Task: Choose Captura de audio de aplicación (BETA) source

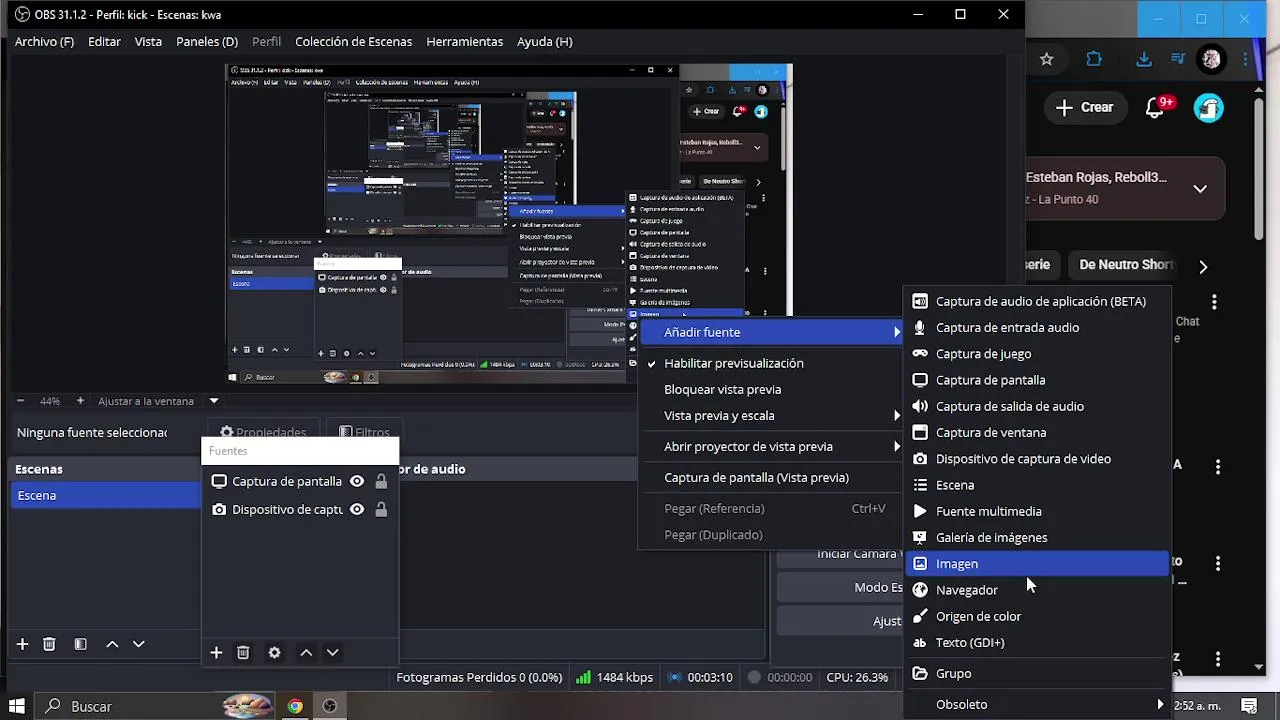Action: pos(1037,301)
